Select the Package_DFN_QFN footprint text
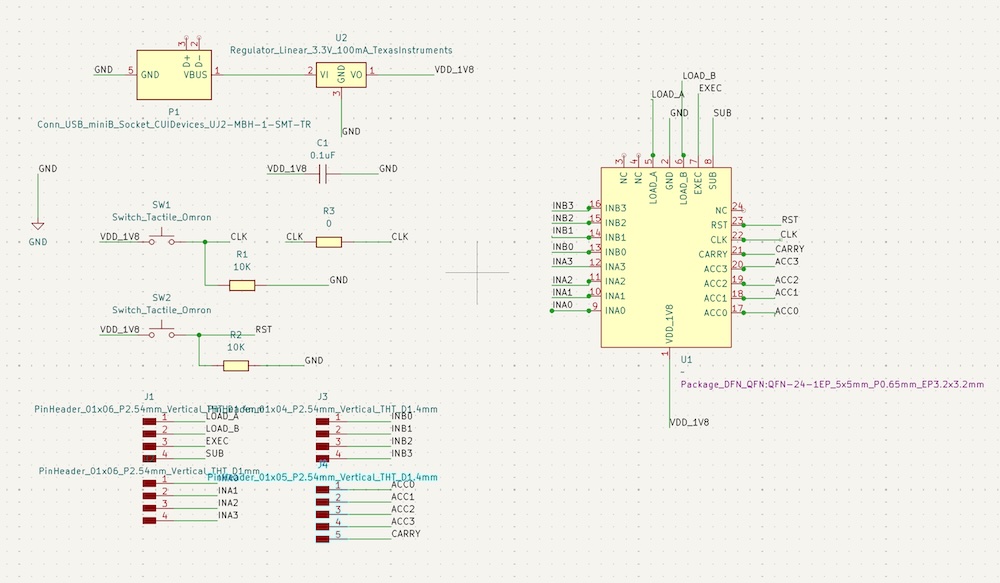 tap(831, 384)
